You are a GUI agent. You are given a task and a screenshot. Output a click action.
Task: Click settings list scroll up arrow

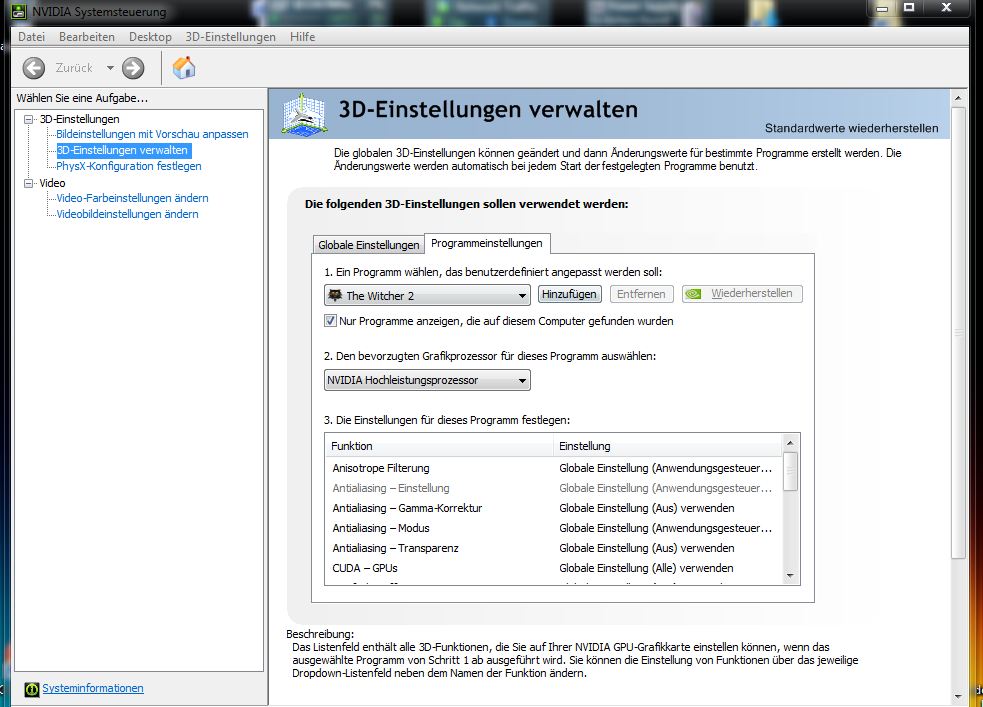[x=791, y=443]
